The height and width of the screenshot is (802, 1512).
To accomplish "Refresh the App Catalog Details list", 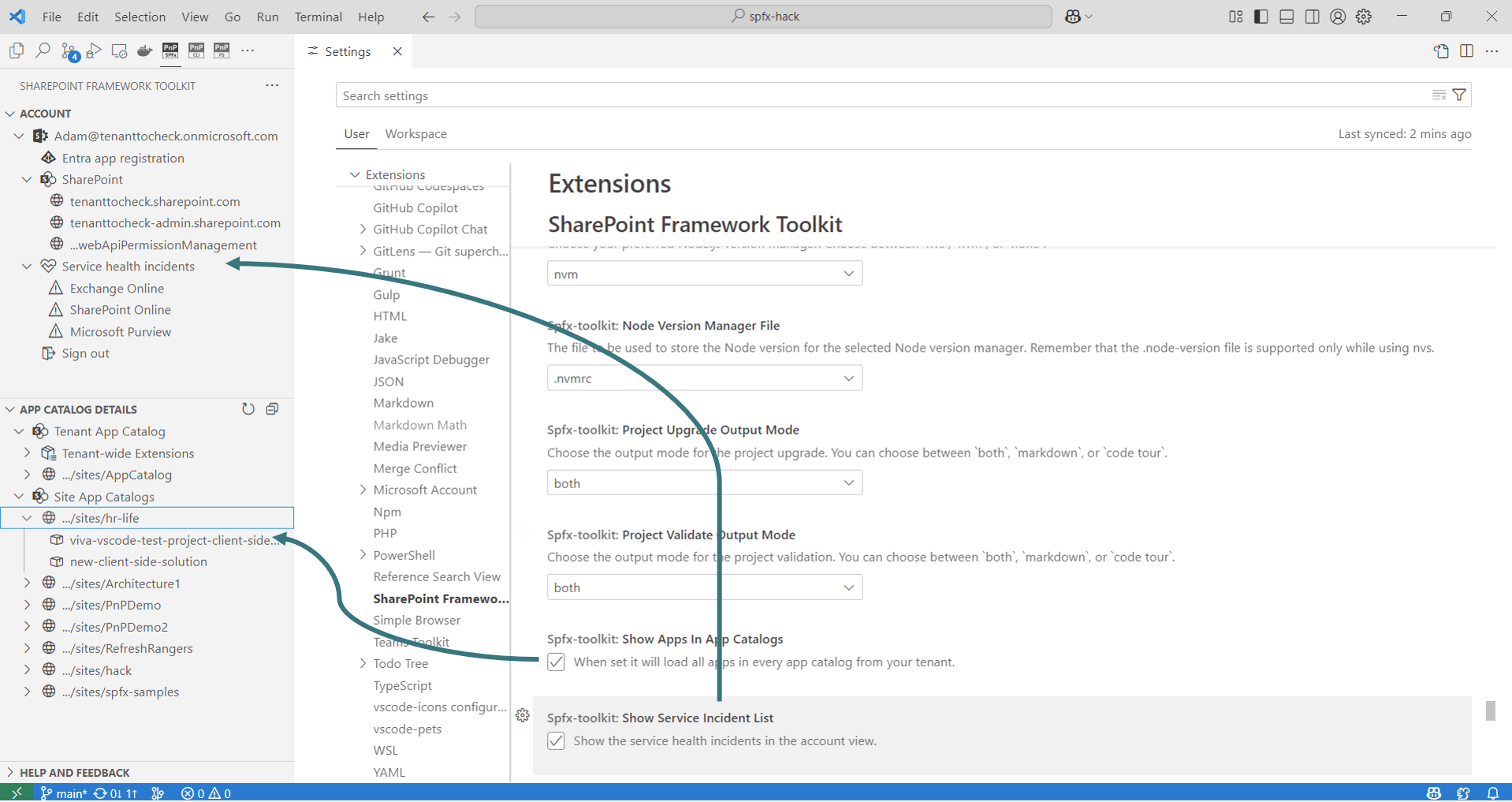I will tap(248, 408).
